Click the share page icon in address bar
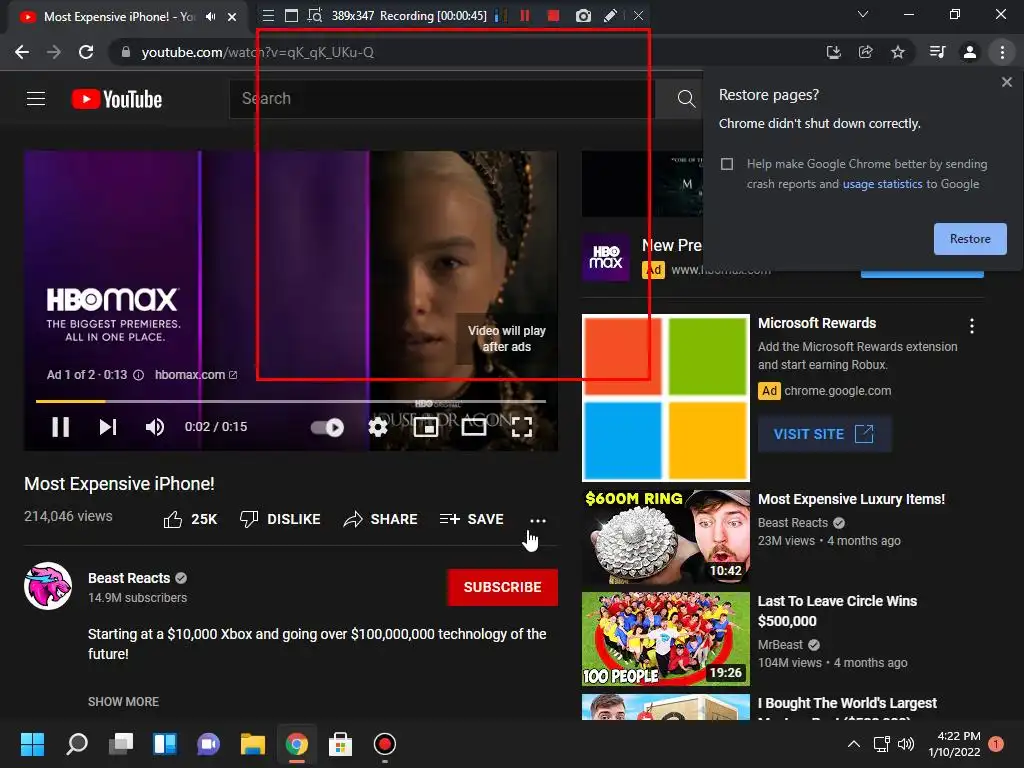Viewport: 1024px width, 768px height. [x=865, y=52]
